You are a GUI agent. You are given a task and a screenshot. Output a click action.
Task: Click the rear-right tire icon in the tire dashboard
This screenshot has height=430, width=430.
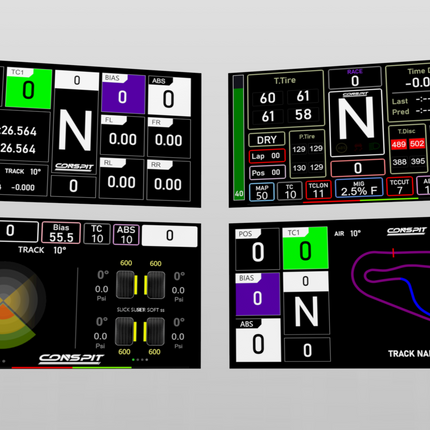pyautogui.click(x=155, y=331)
